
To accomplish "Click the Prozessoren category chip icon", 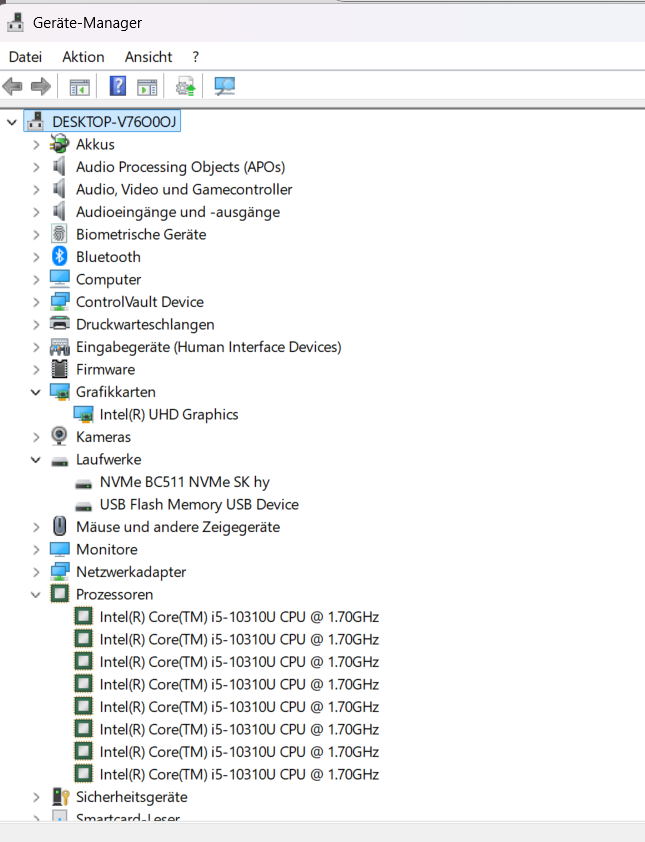I will tap(60, 593).
